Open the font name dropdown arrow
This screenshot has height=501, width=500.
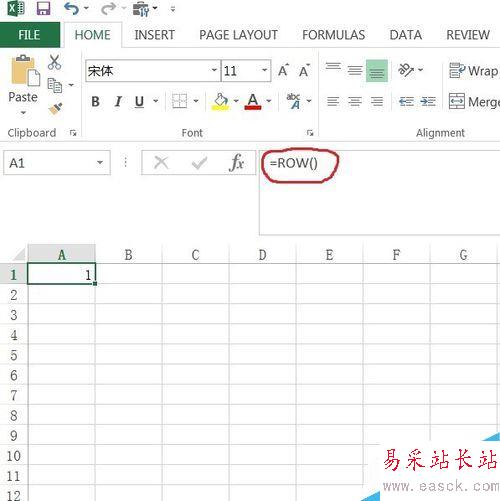tap(214, 70)
